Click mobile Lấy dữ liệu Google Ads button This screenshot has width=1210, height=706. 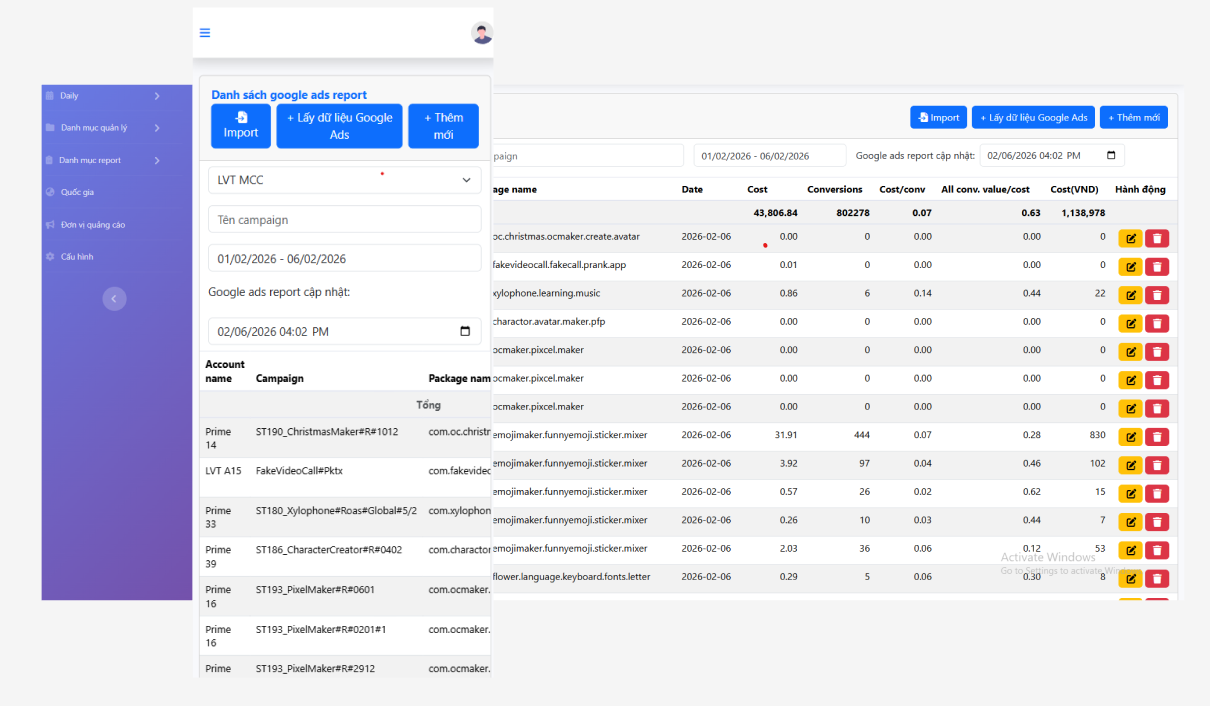(340, 126)
